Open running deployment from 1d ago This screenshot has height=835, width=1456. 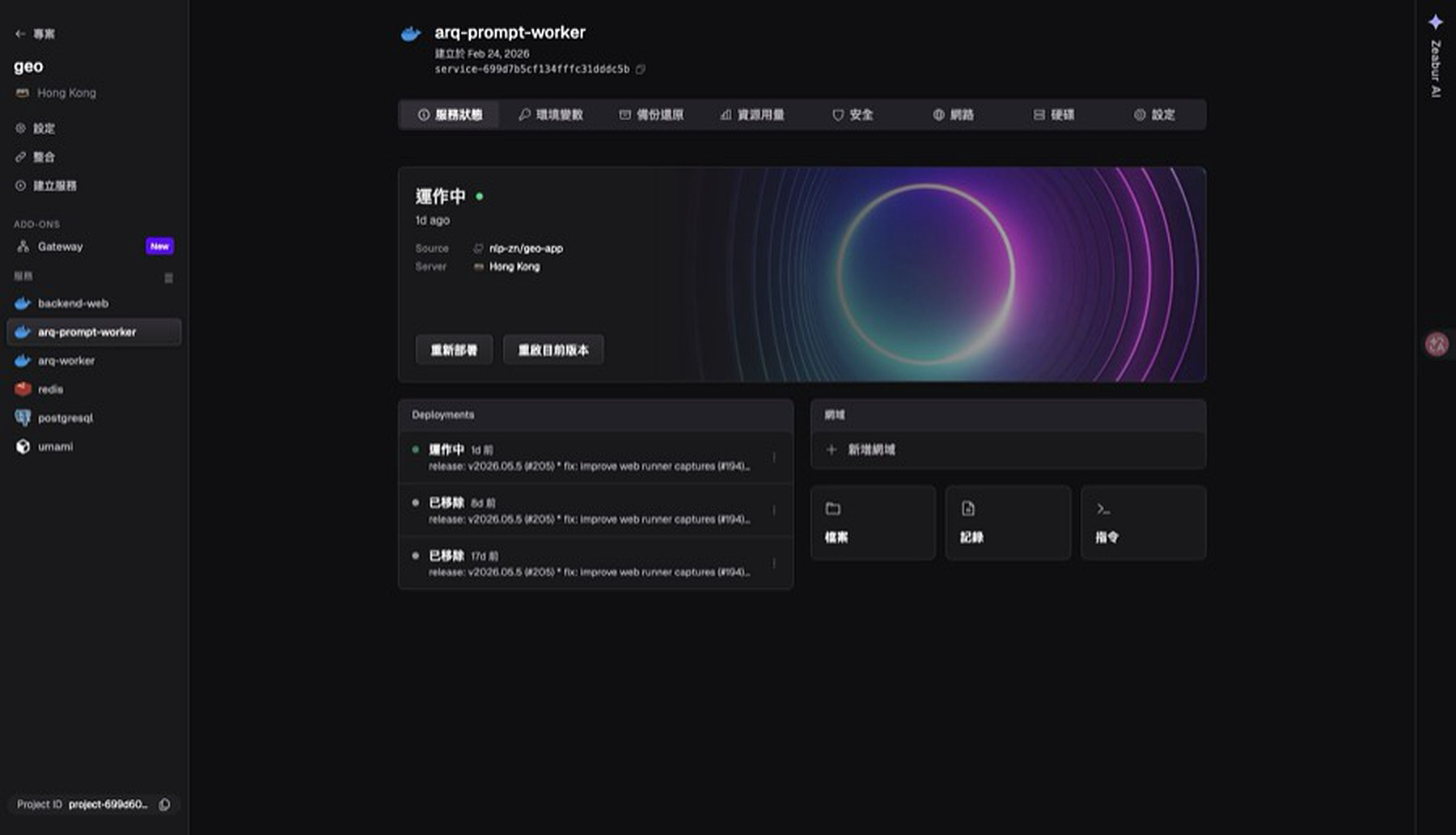pyautogui.click(x=595, y=457)
